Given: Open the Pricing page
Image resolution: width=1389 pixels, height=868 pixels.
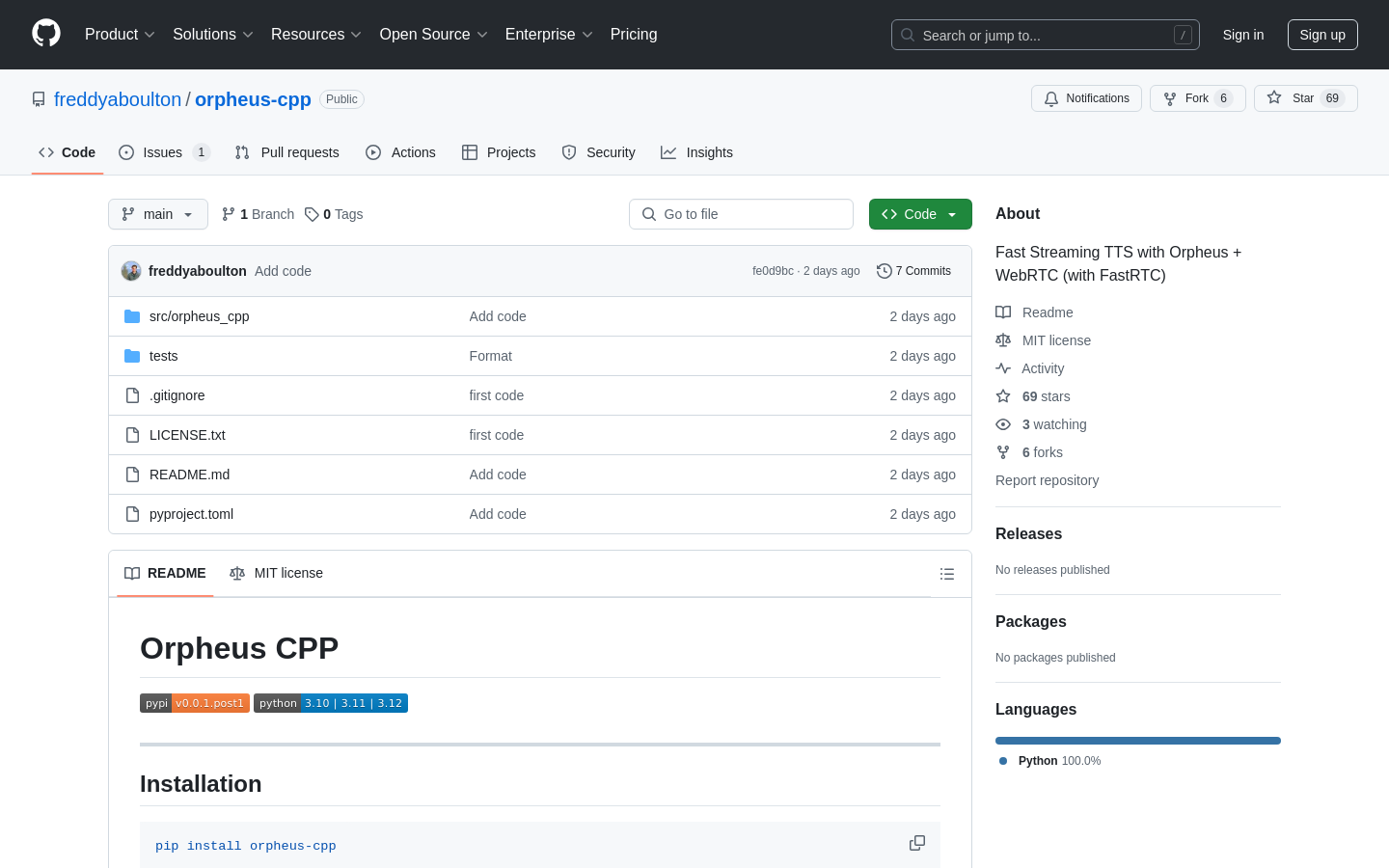Looking at the screenshot, I should pos(634,34).
